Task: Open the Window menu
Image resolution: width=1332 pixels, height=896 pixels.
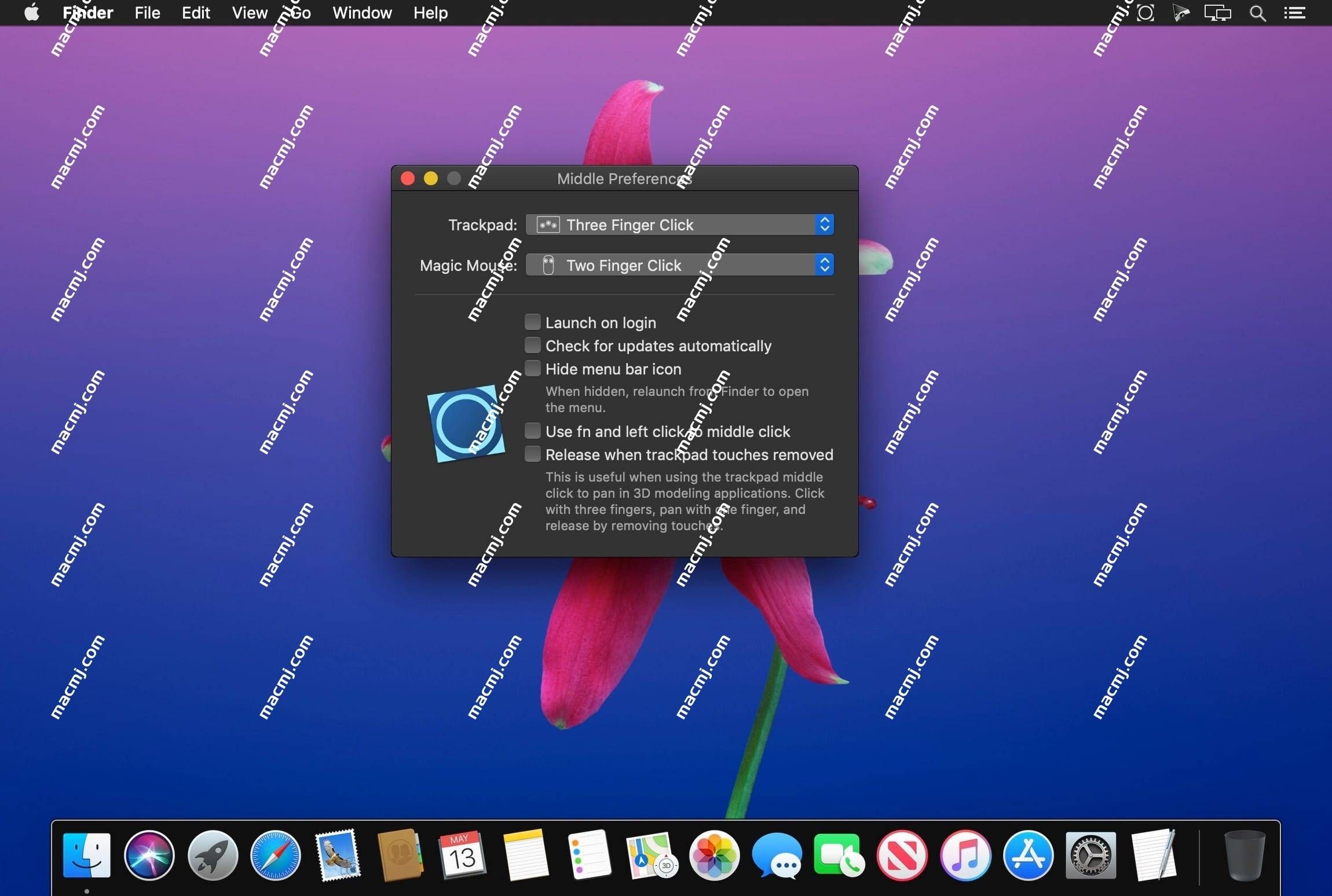Action: tap(362, 13)
